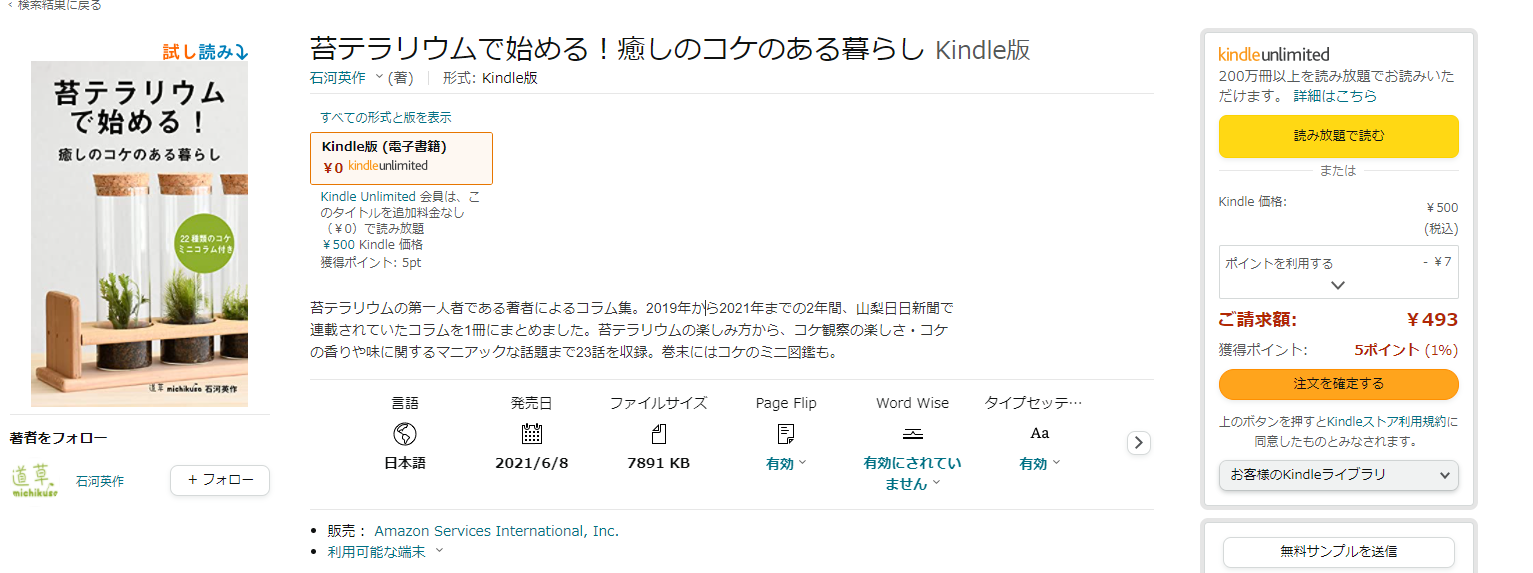Select the Kindle版 (電子書籍) format tab
The width and height of the screenshot is (1533, 573).
click(x=401, y=158)
